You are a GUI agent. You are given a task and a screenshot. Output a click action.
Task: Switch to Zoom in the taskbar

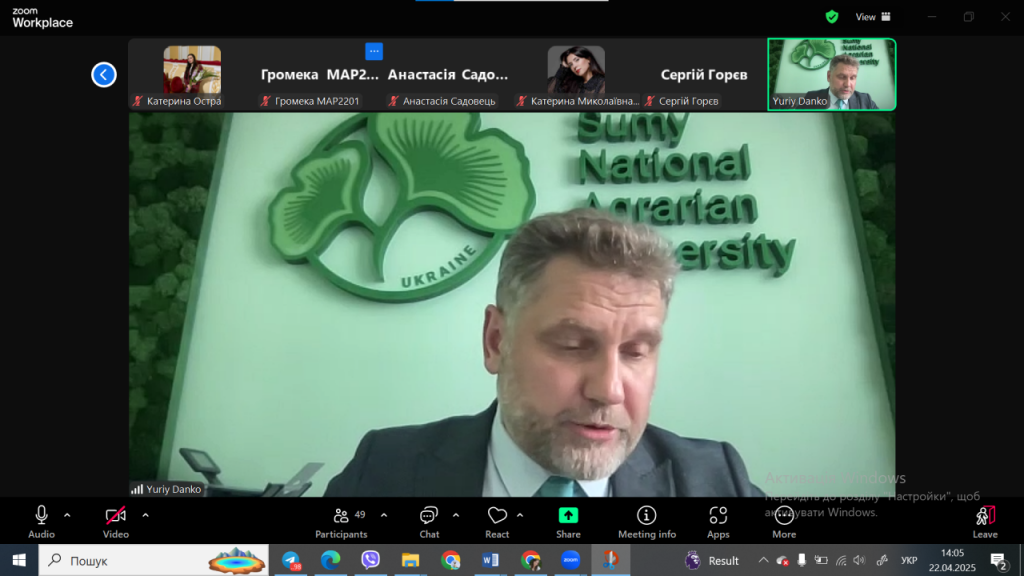coord(571,560)
